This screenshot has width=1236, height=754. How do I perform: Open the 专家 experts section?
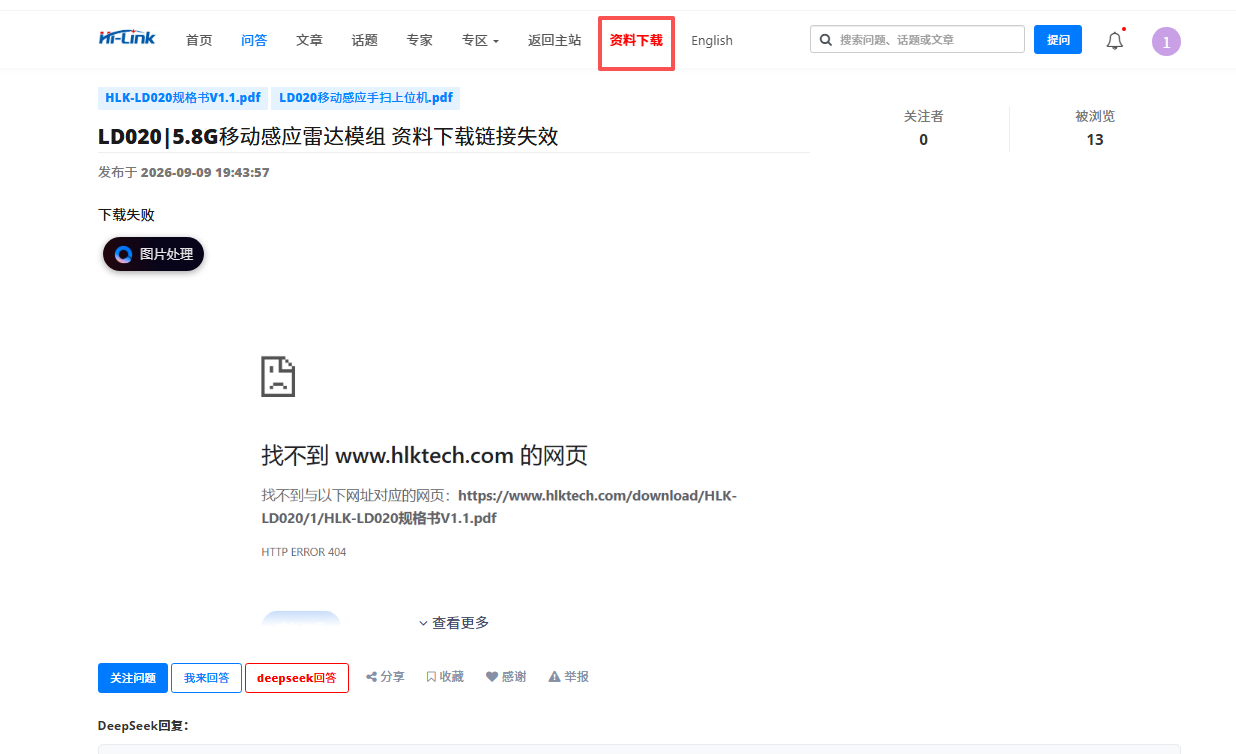420,41
